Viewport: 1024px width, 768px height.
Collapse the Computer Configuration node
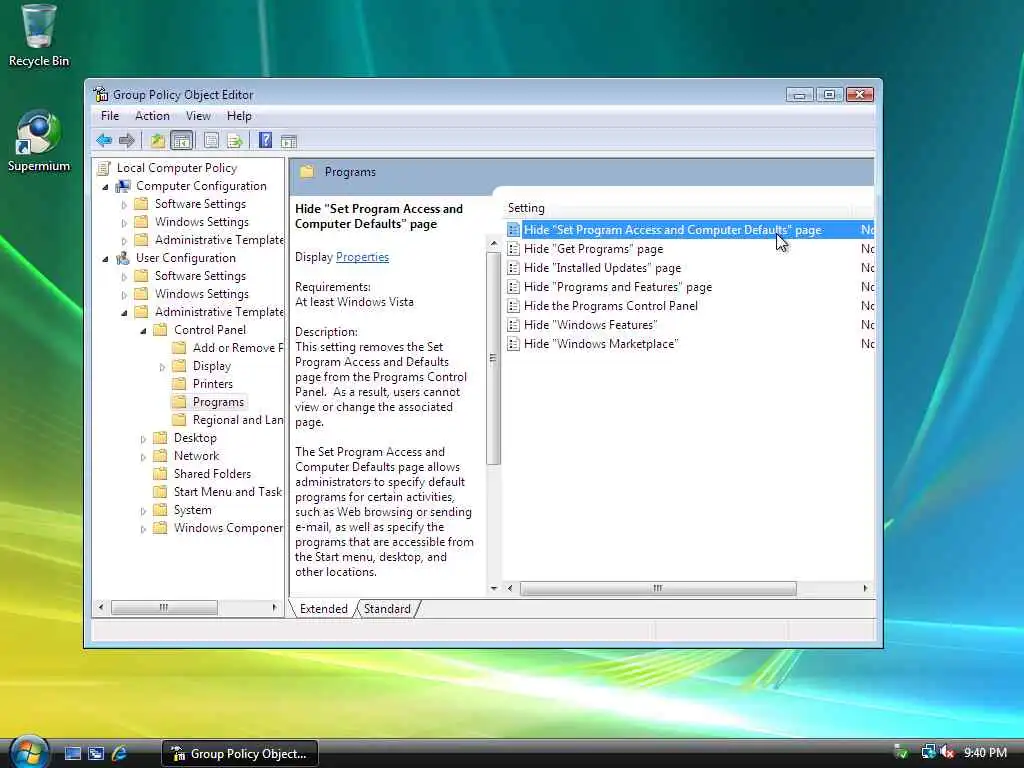pyautogui.click(x=105, y=187)
